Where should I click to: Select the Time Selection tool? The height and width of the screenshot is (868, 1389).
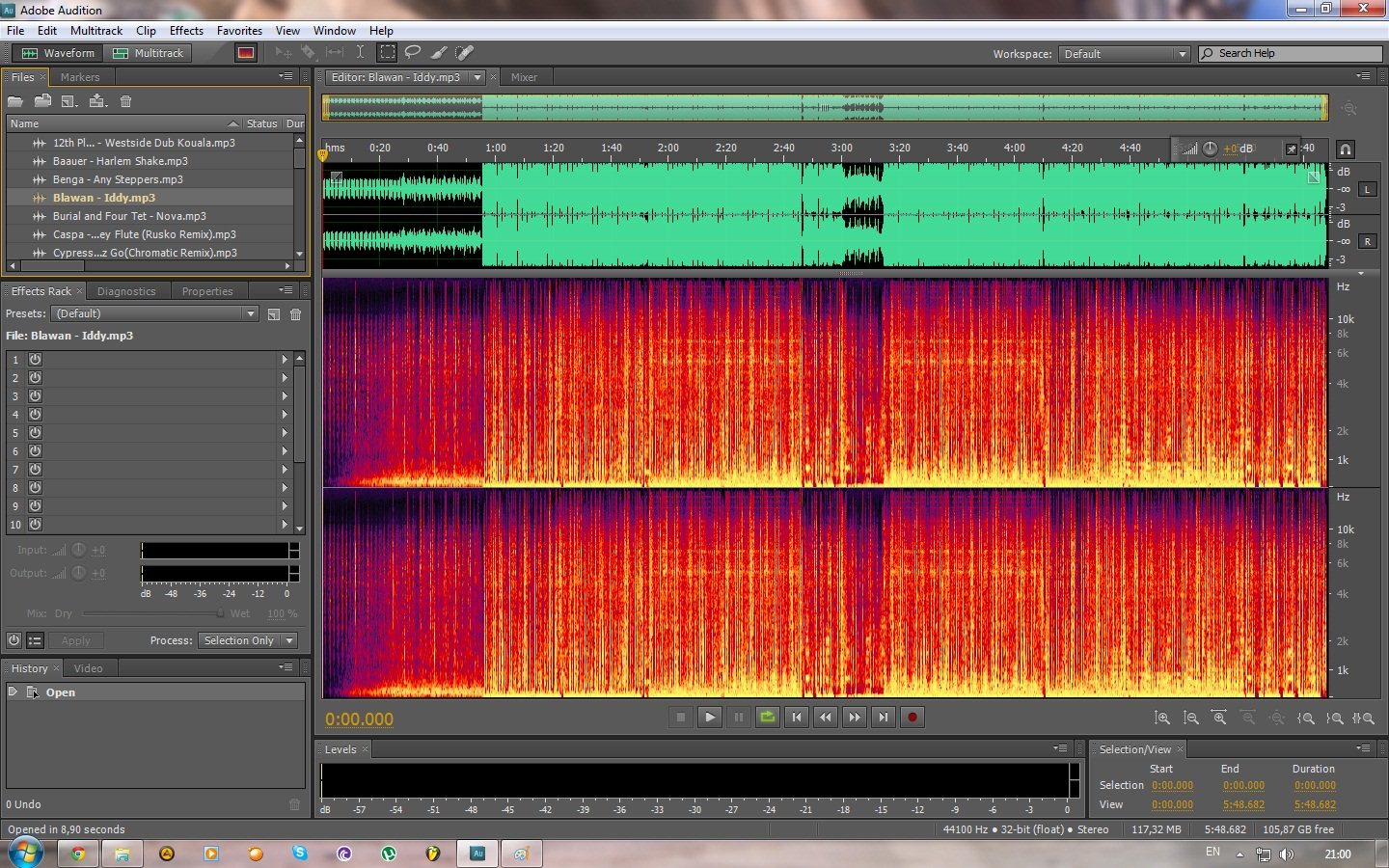[x=360, y=53]
